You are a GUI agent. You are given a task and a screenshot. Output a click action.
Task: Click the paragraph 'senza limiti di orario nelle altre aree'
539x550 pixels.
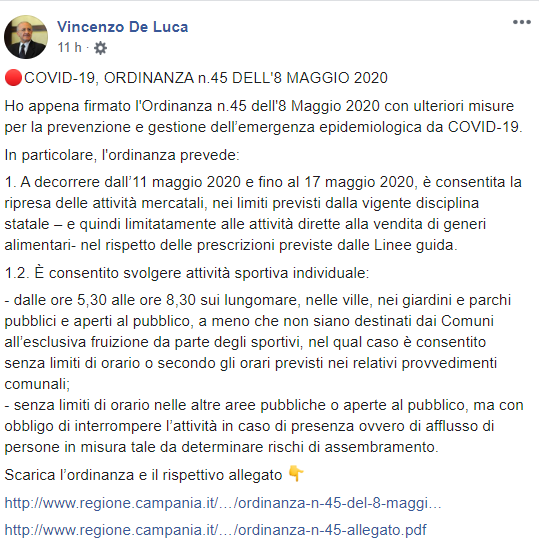coord(264,426)
